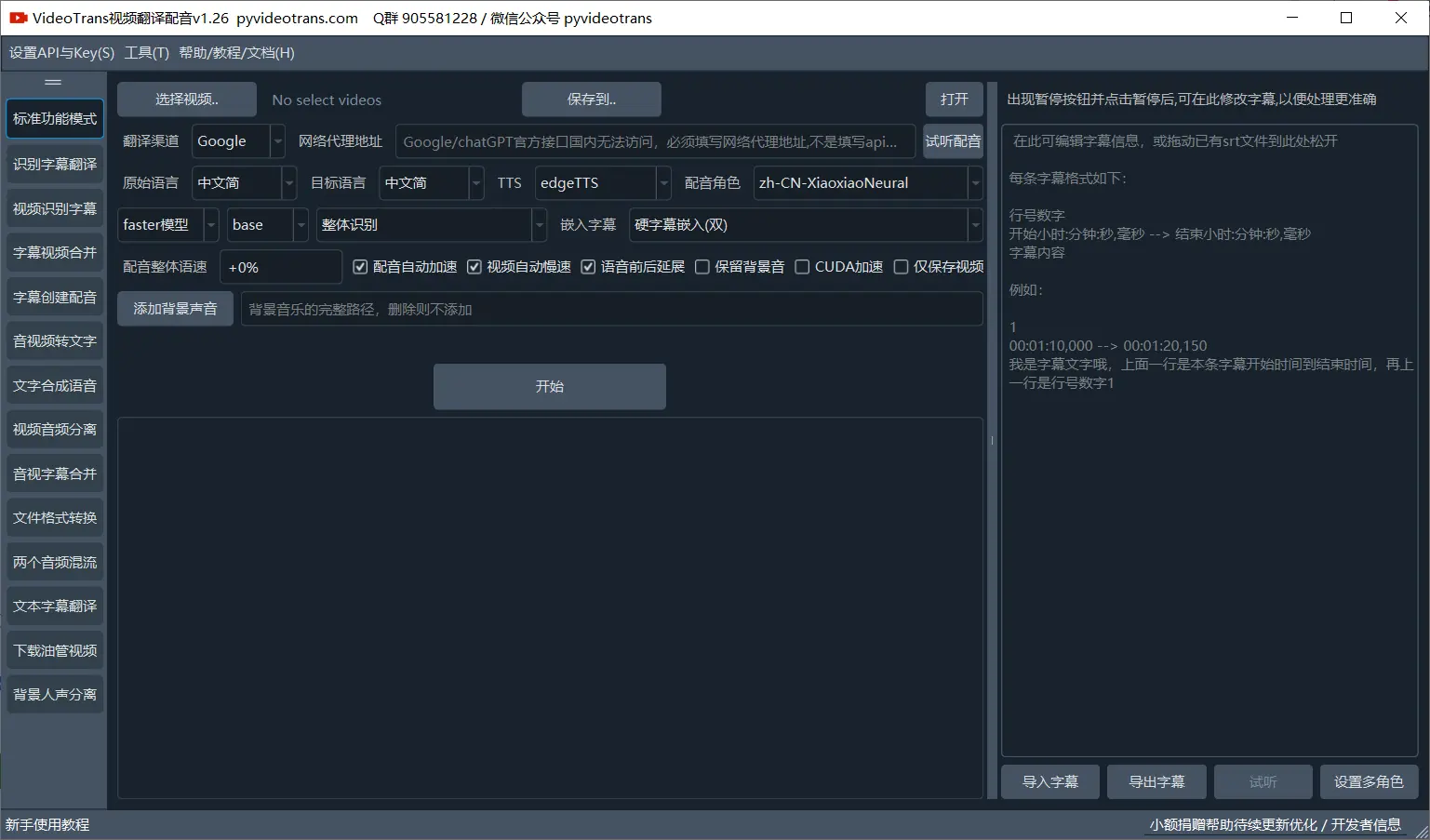Open 字幕创建配音 tool
The height and width of the screenshot is (840, 1430).
point(55,297)
